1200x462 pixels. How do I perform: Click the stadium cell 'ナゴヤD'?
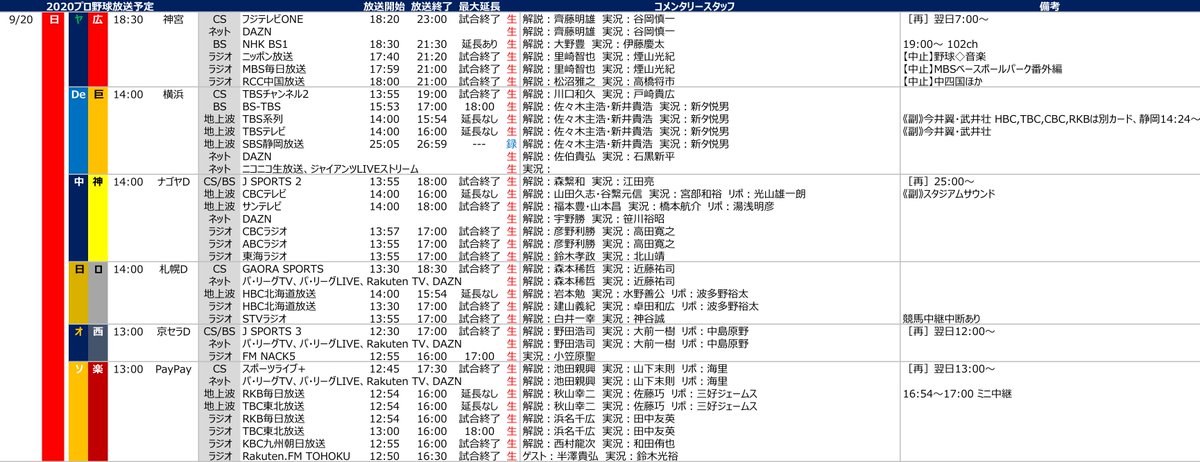173,182
